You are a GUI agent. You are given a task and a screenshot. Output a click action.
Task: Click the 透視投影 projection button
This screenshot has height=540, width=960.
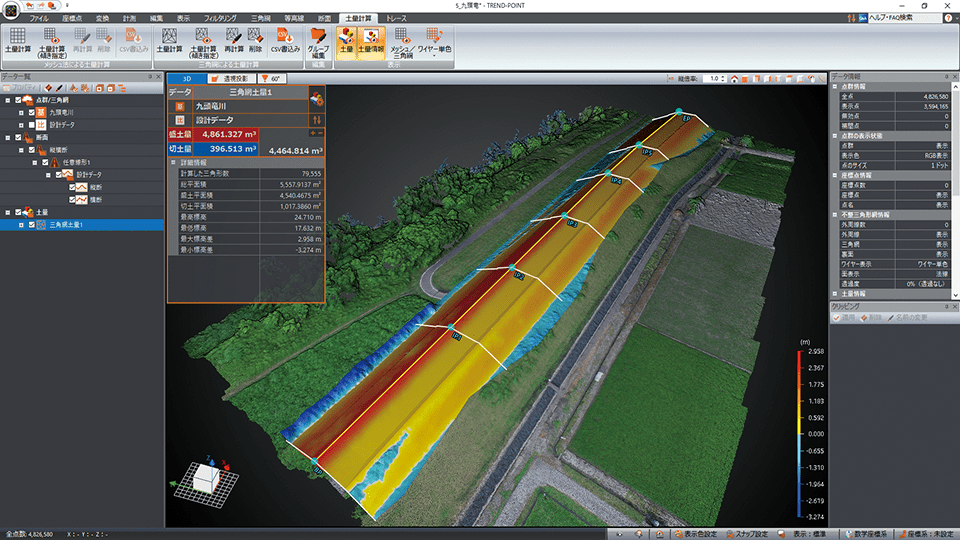click(230, 78)
